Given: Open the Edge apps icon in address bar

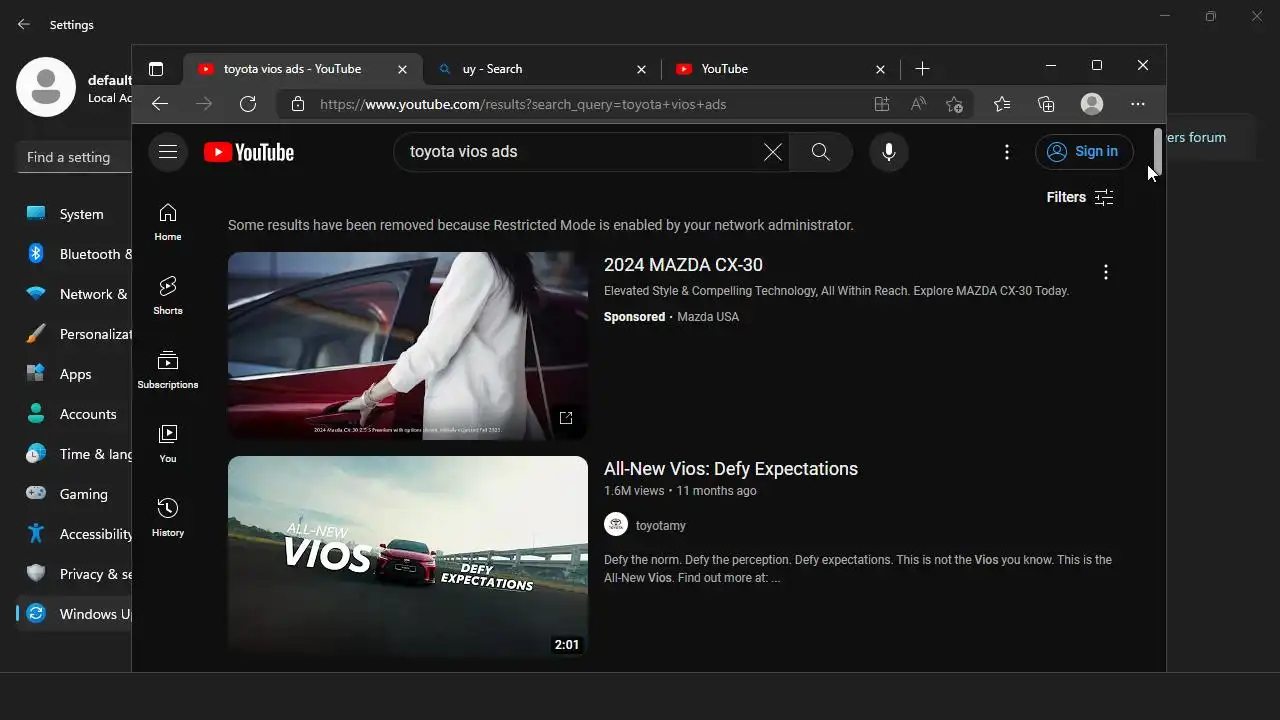Looking at the screenshot, I should point(881,104).
